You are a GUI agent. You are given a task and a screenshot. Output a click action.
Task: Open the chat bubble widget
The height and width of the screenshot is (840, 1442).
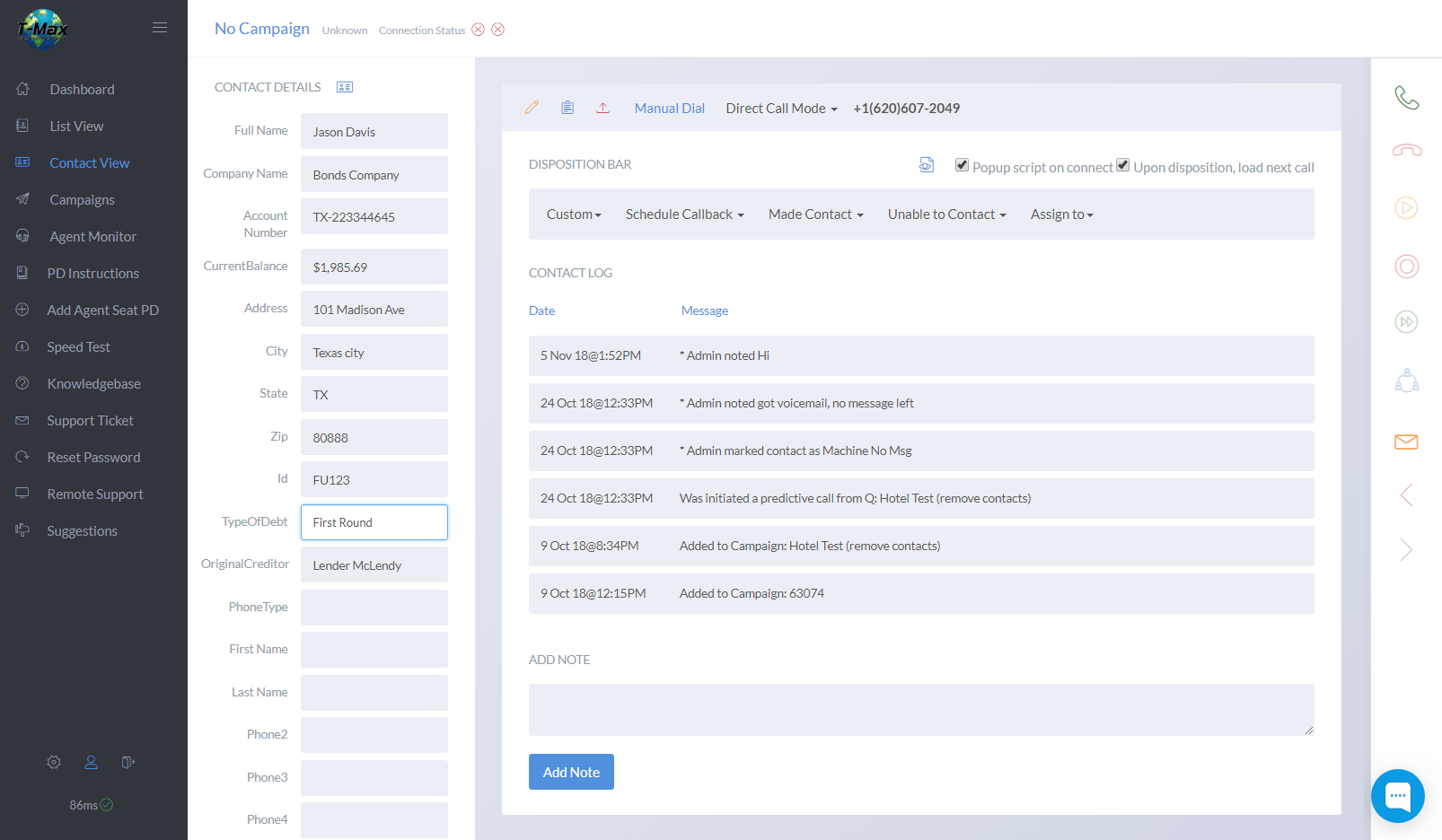point(1398,796)
